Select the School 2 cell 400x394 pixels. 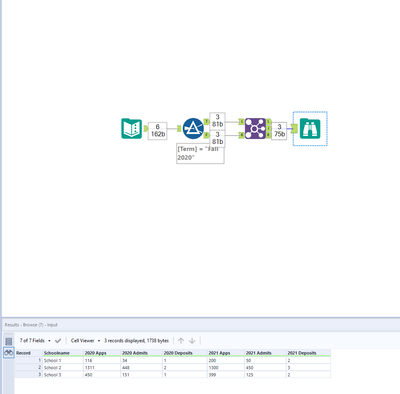pos(63,368)
